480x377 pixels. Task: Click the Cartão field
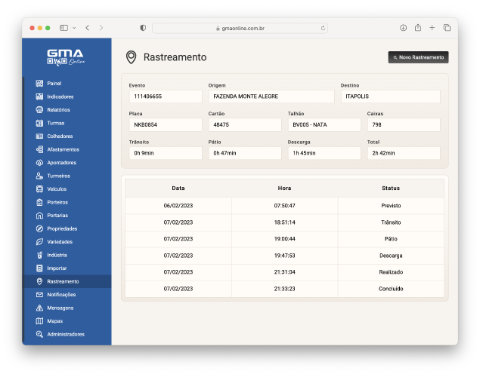pos(245,125)
